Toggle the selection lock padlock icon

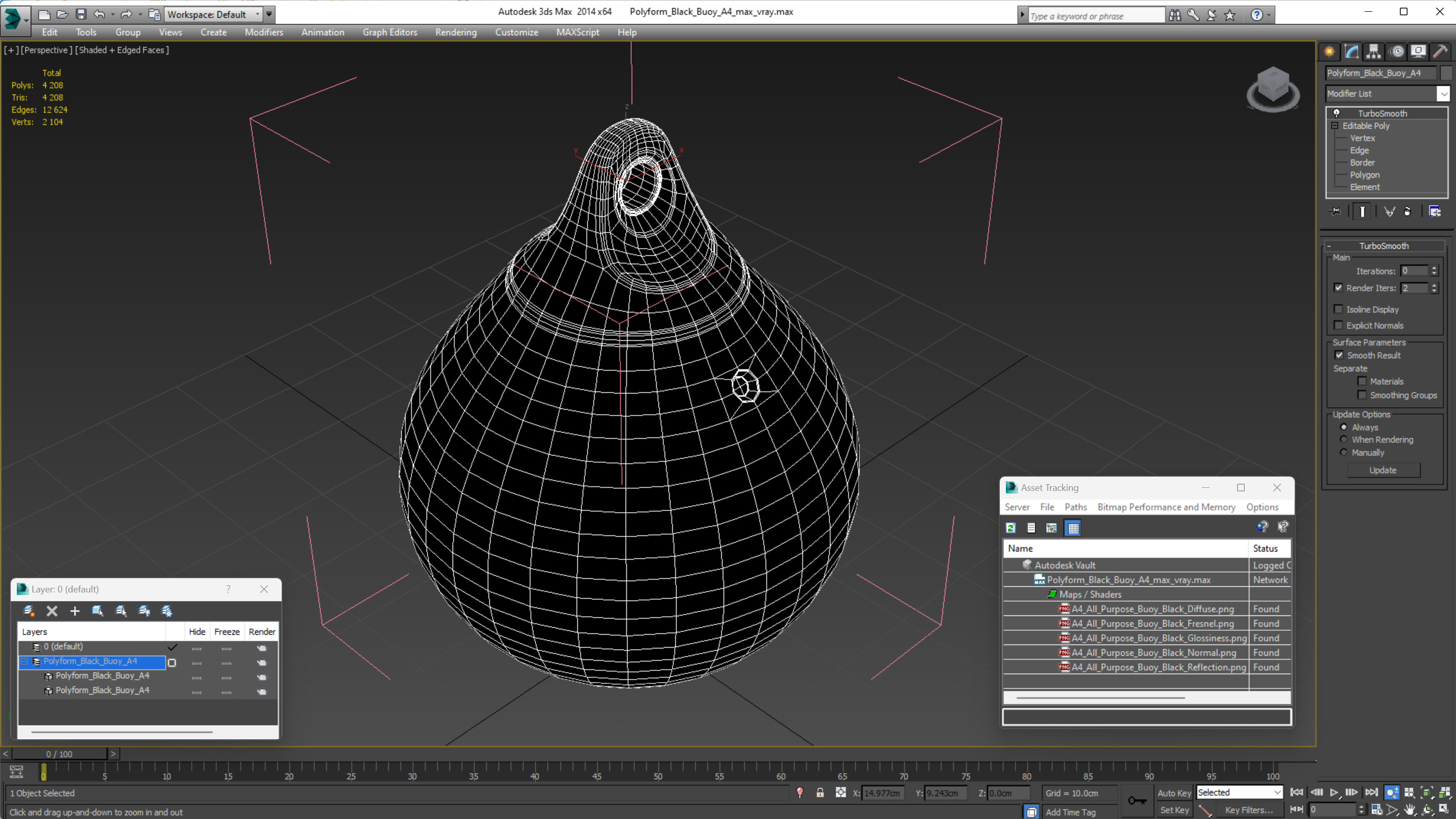[820, 793]
